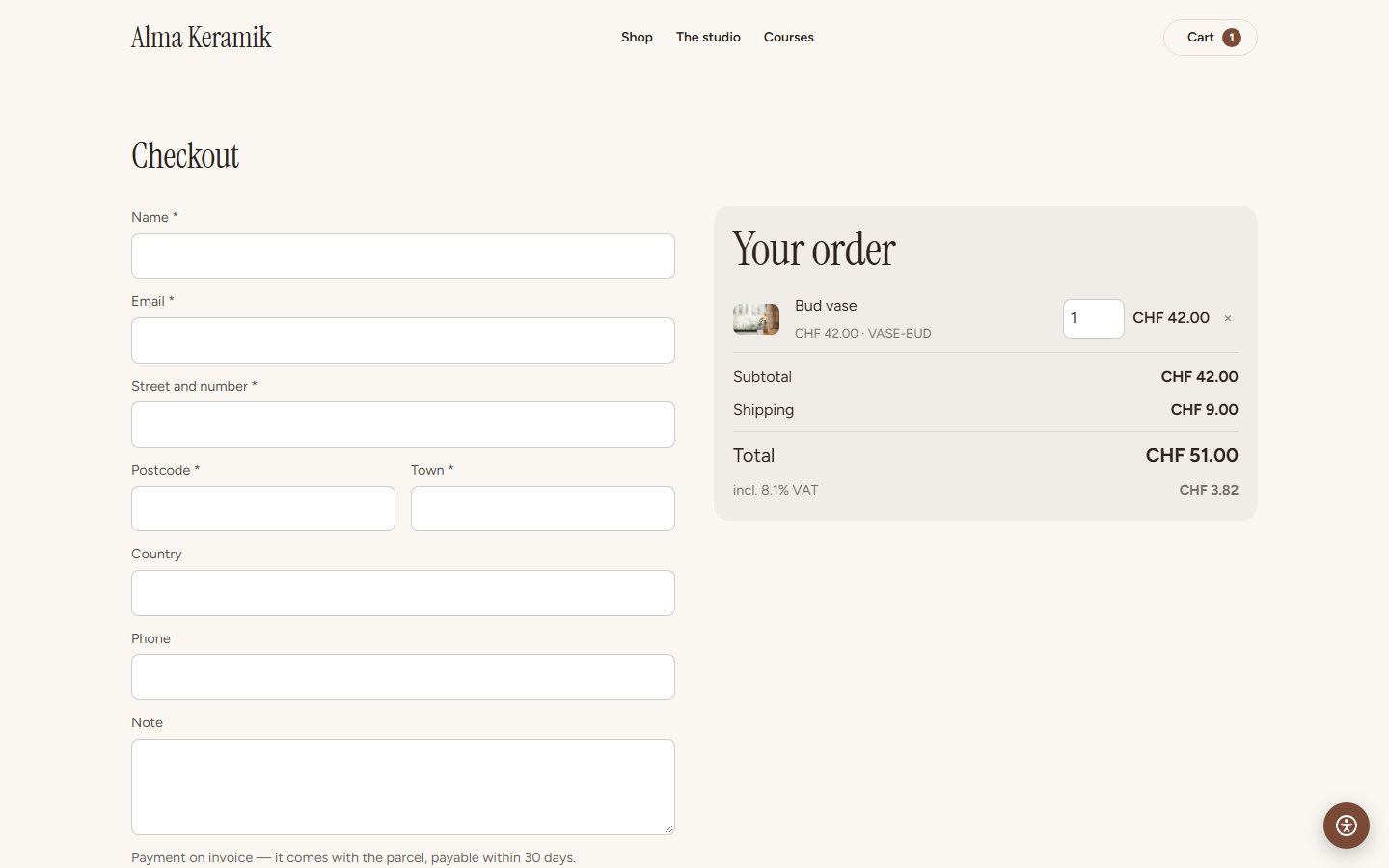Navigate to The studio page
This screenshot has height=868, width=1389.
[708, 37]
